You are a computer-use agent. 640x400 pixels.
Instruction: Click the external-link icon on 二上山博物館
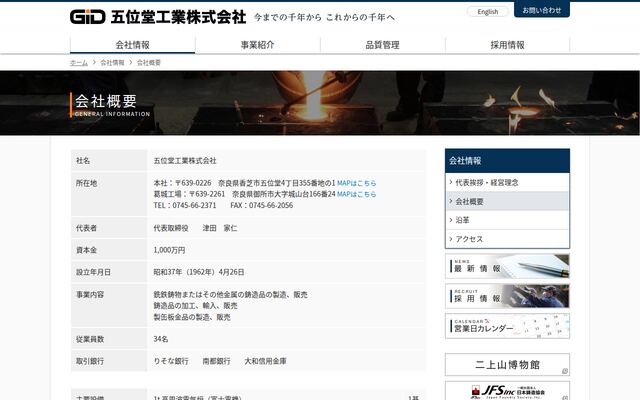pyautogui.click(x=565, y=371)
